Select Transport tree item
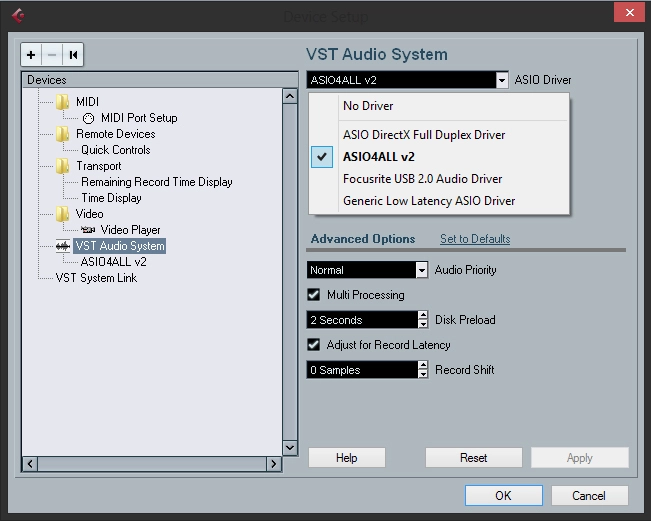This screenshot has width=651, height=521. (99, 166)
